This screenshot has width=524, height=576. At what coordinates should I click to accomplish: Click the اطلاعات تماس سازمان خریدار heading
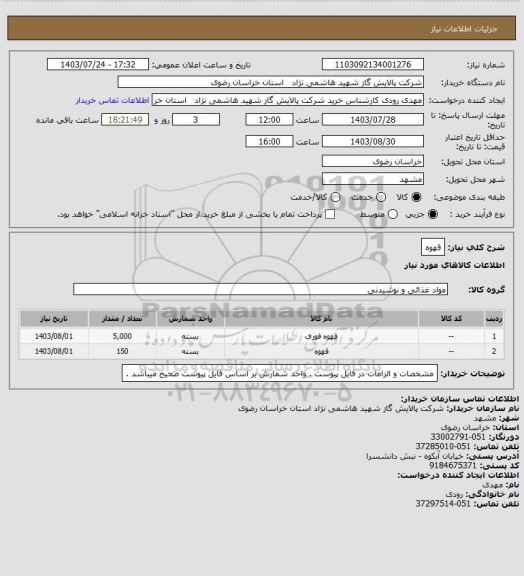tap(460, 399)
